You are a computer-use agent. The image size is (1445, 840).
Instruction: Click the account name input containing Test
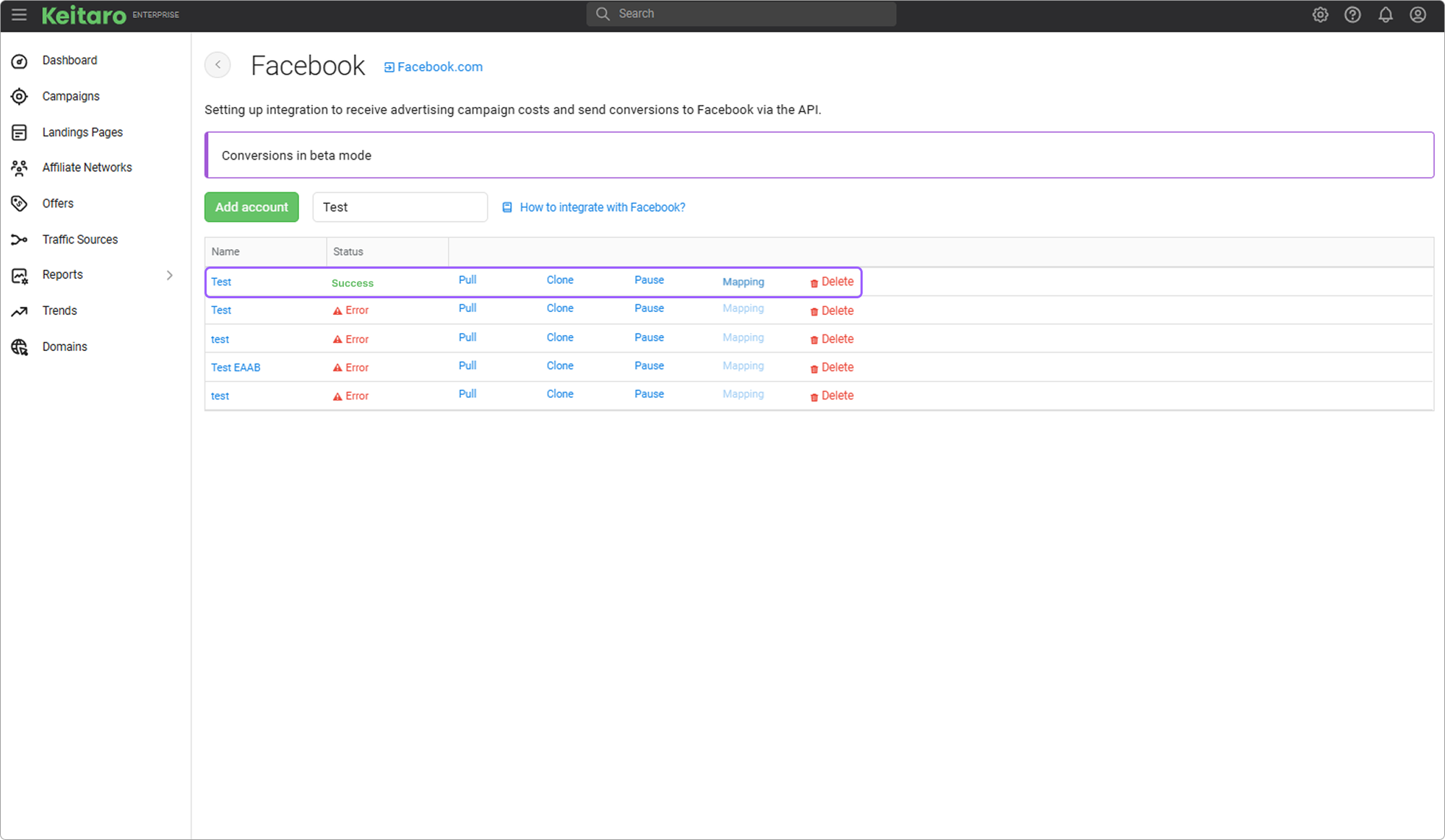[400, 207]
